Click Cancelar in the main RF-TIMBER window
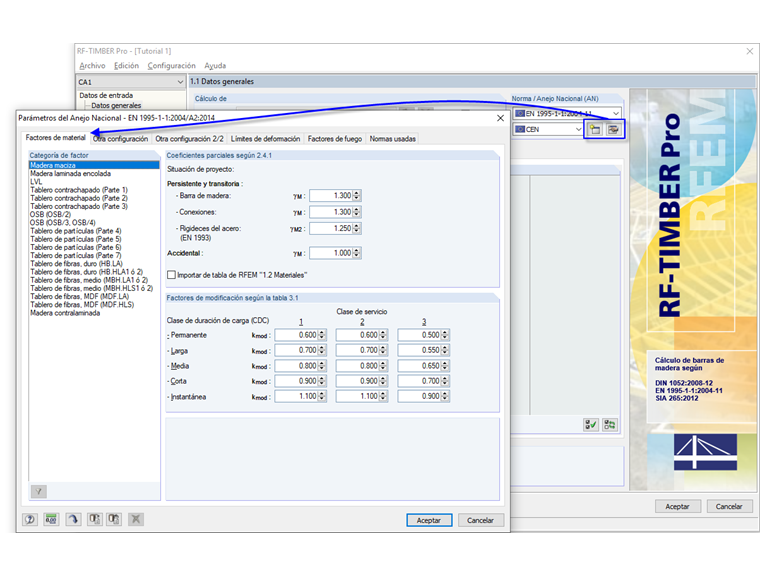 click(x=729, y=506)
